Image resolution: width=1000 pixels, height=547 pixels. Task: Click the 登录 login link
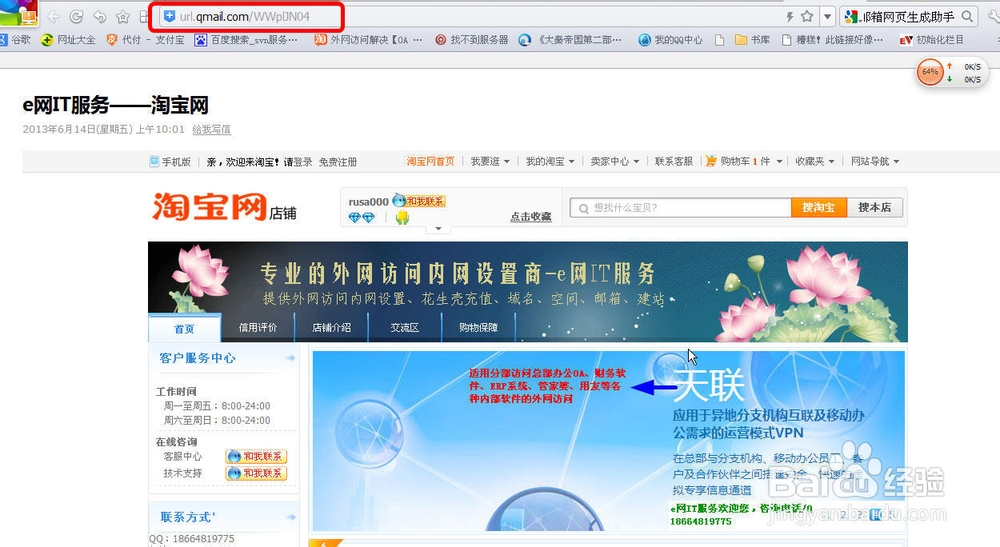(x=303, y=162)
